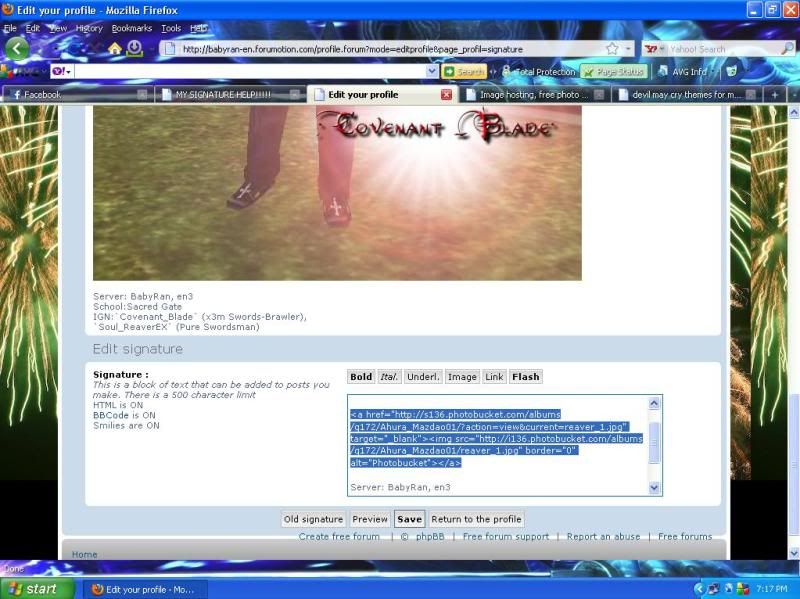Open the Yahoo search engine selector
Image resolution: width=800 pixels, height=599 pixels.
click(x=654, y=49)
